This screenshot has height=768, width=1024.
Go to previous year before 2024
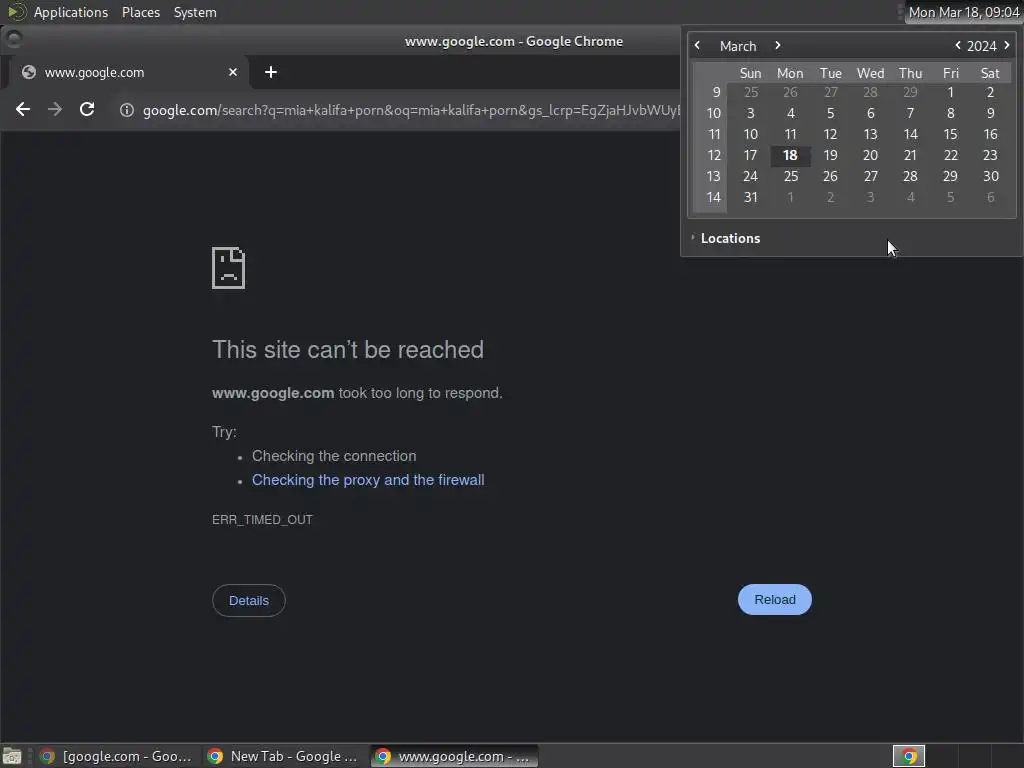tap(957, 45)
